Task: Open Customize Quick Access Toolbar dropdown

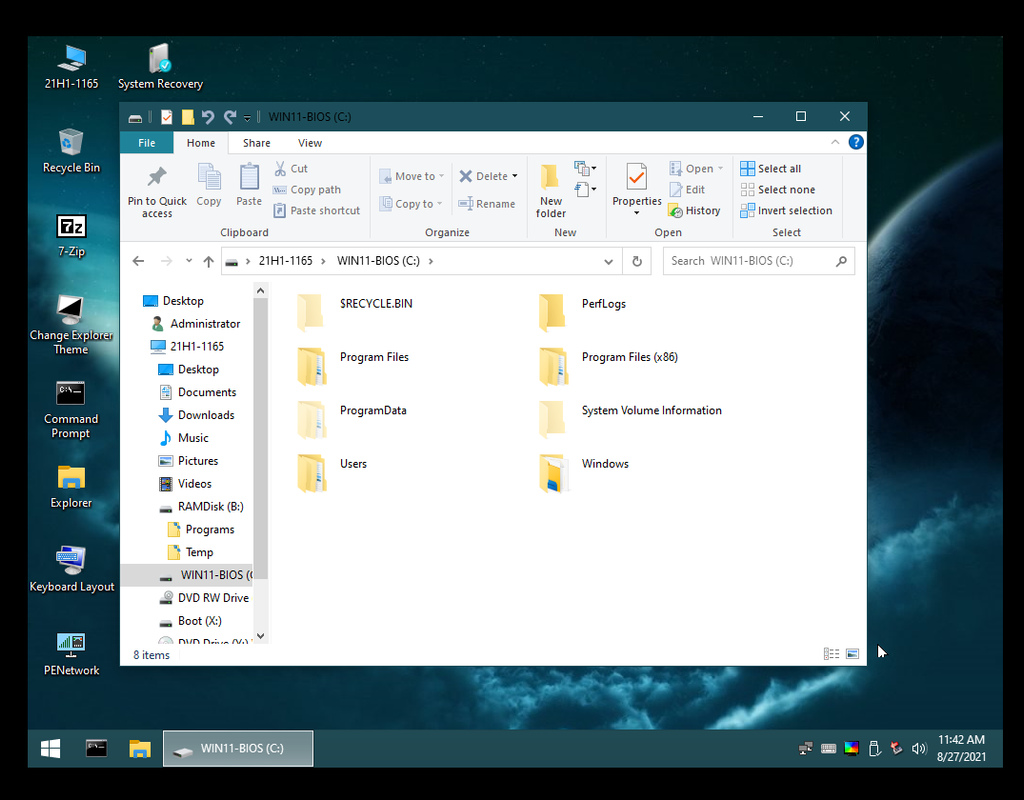Action: [x=247, y=118]
